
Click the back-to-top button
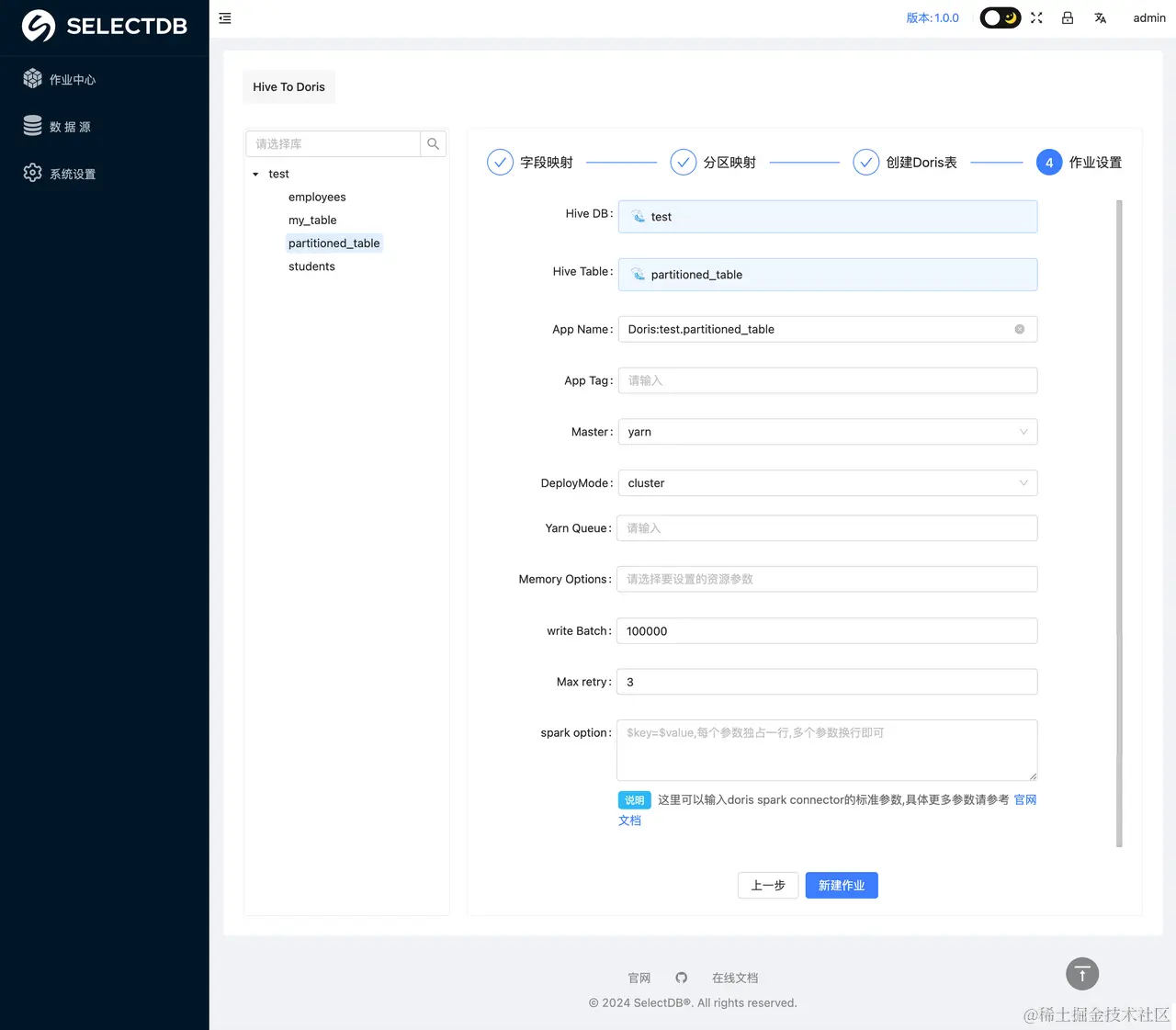[1082, 974]
